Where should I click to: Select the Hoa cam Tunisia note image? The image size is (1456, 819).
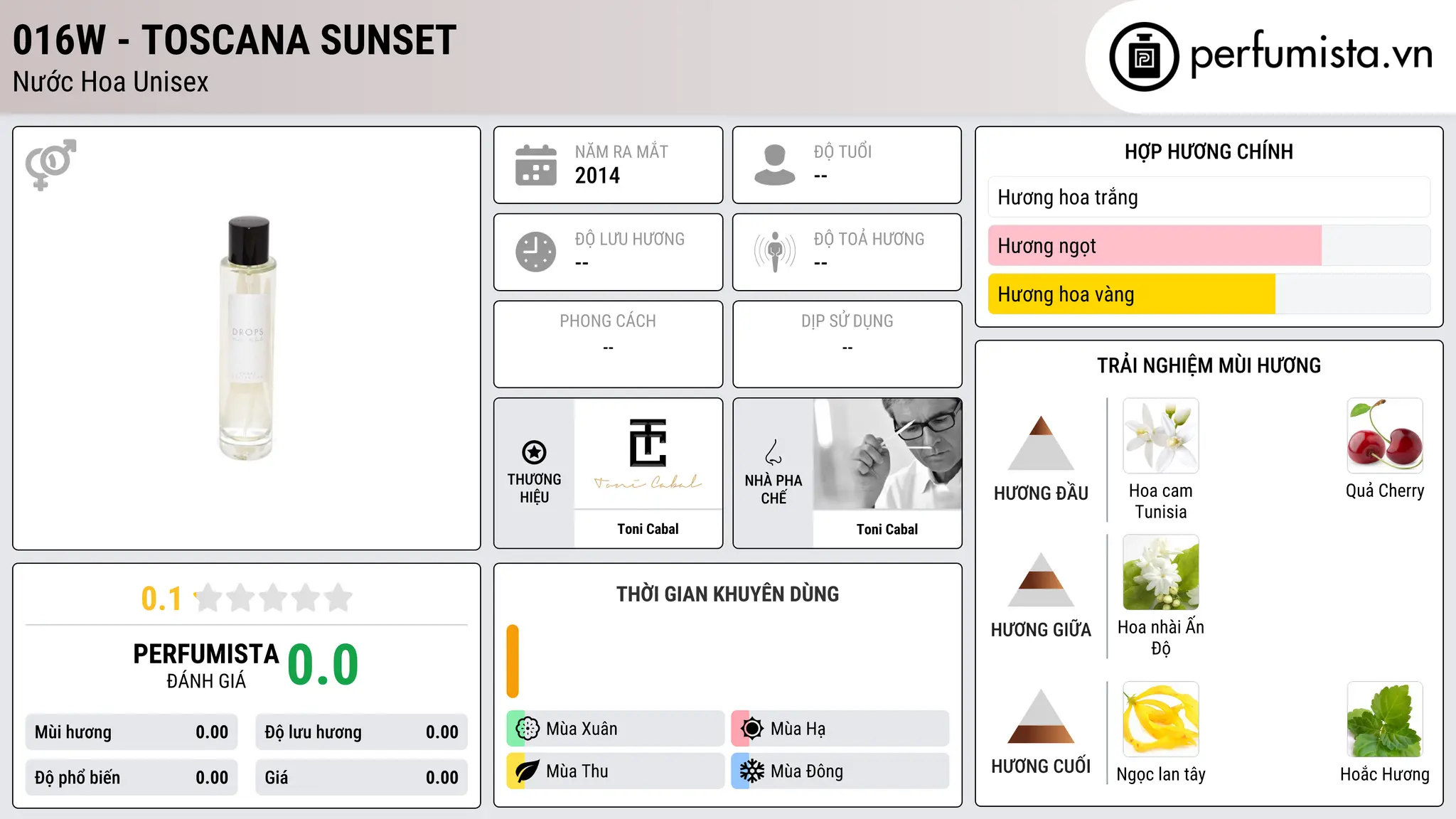tap(1160, 436)
